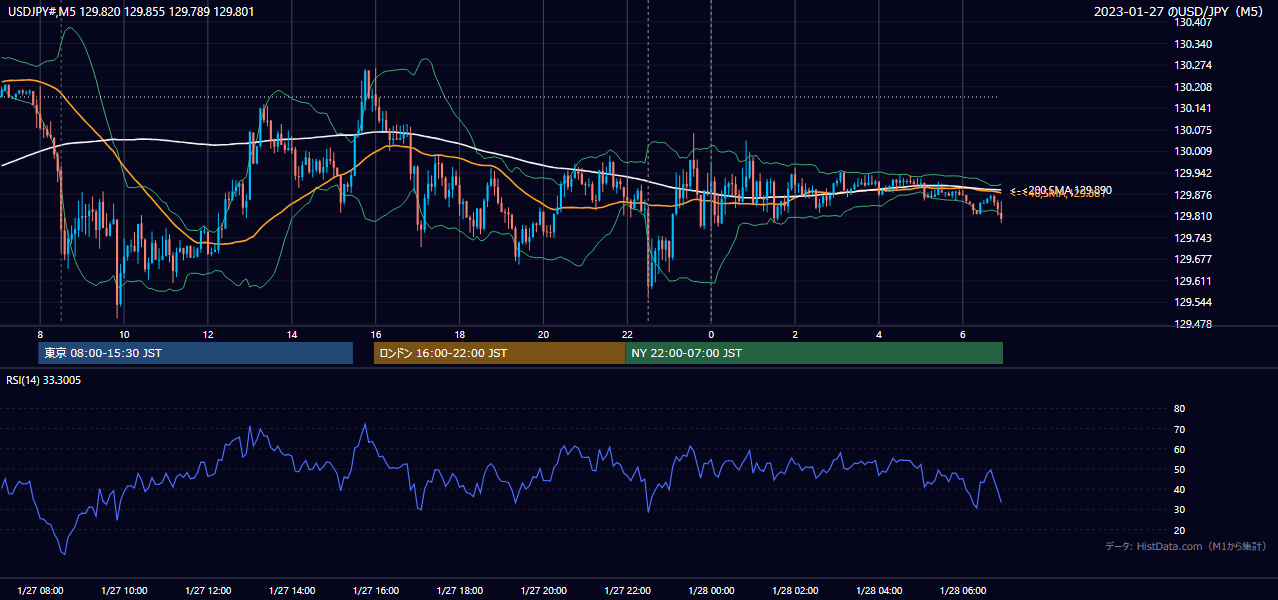Select the ロンドン 16:00-22:00 JST session bar
The height and width of the screenshot is (600, 1278).
(499, 353)
